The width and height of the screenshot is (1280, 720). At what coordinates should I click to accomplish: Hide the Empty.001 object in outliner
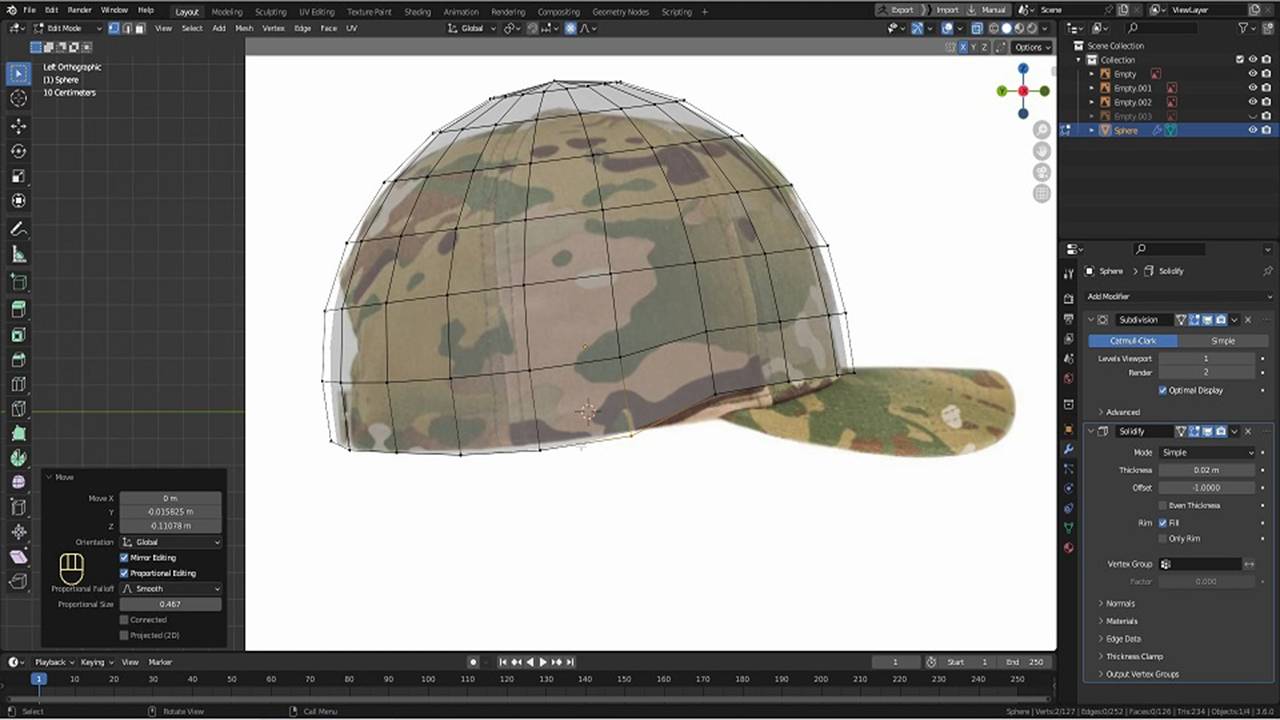click(x=1252, y=88)
